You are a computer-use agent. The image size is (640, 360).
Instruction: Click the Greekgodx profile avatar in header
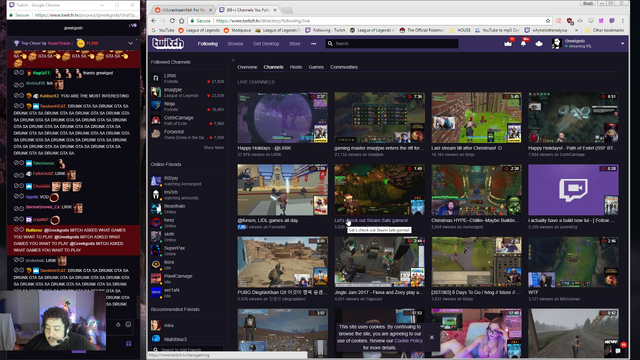pos(557,43)
